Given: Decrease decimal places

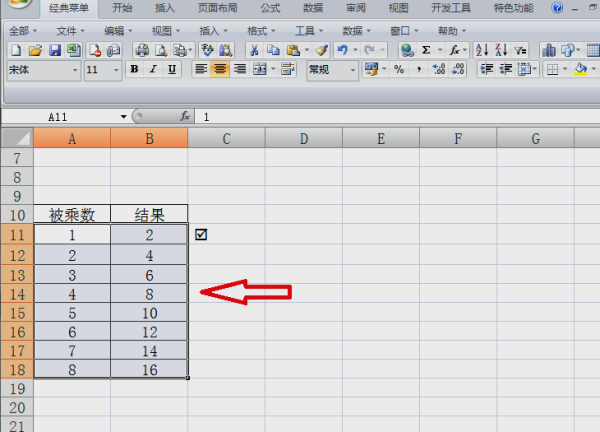Looking at the screenshot, I should pyautogui.click(x=458, y=69).
